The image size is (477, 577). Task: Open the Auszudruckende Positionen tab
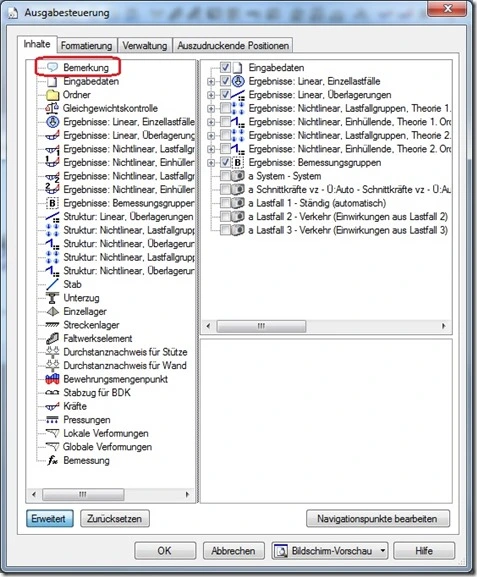[233, 46]
